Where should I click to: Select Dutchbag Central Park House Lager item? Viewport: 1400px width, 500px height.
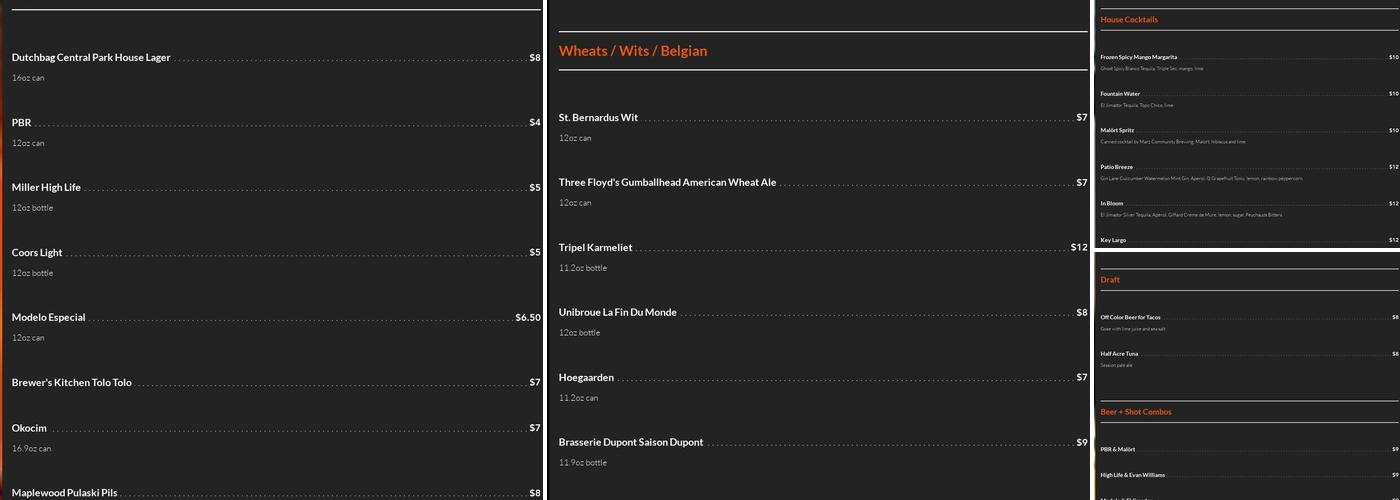point(91,58)
